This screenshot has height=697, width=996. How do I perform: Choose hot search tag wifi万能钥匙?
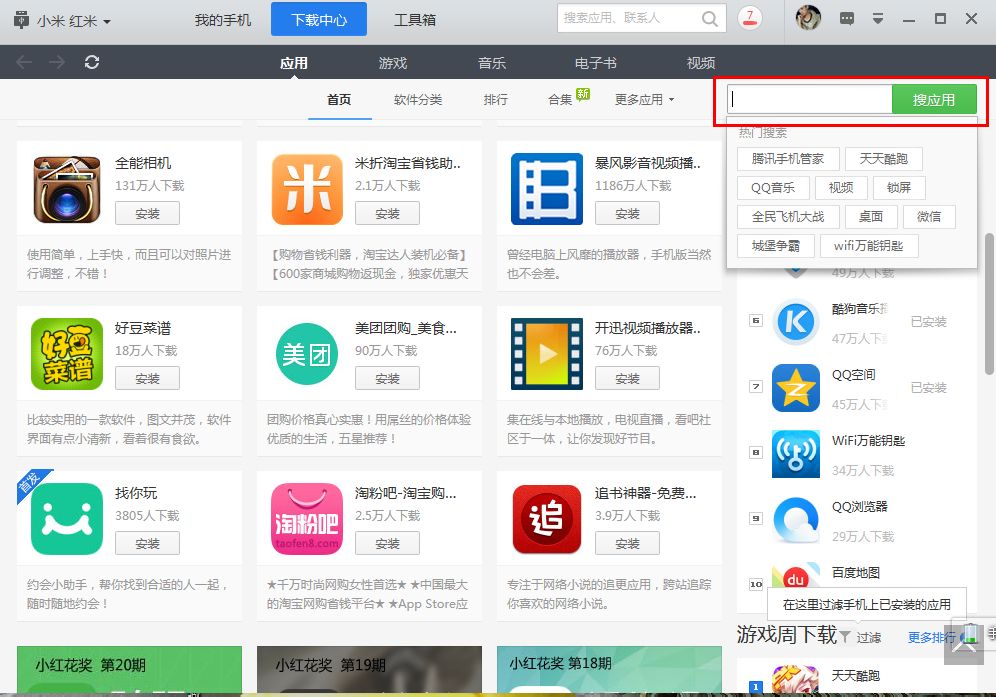coord(868,246)
